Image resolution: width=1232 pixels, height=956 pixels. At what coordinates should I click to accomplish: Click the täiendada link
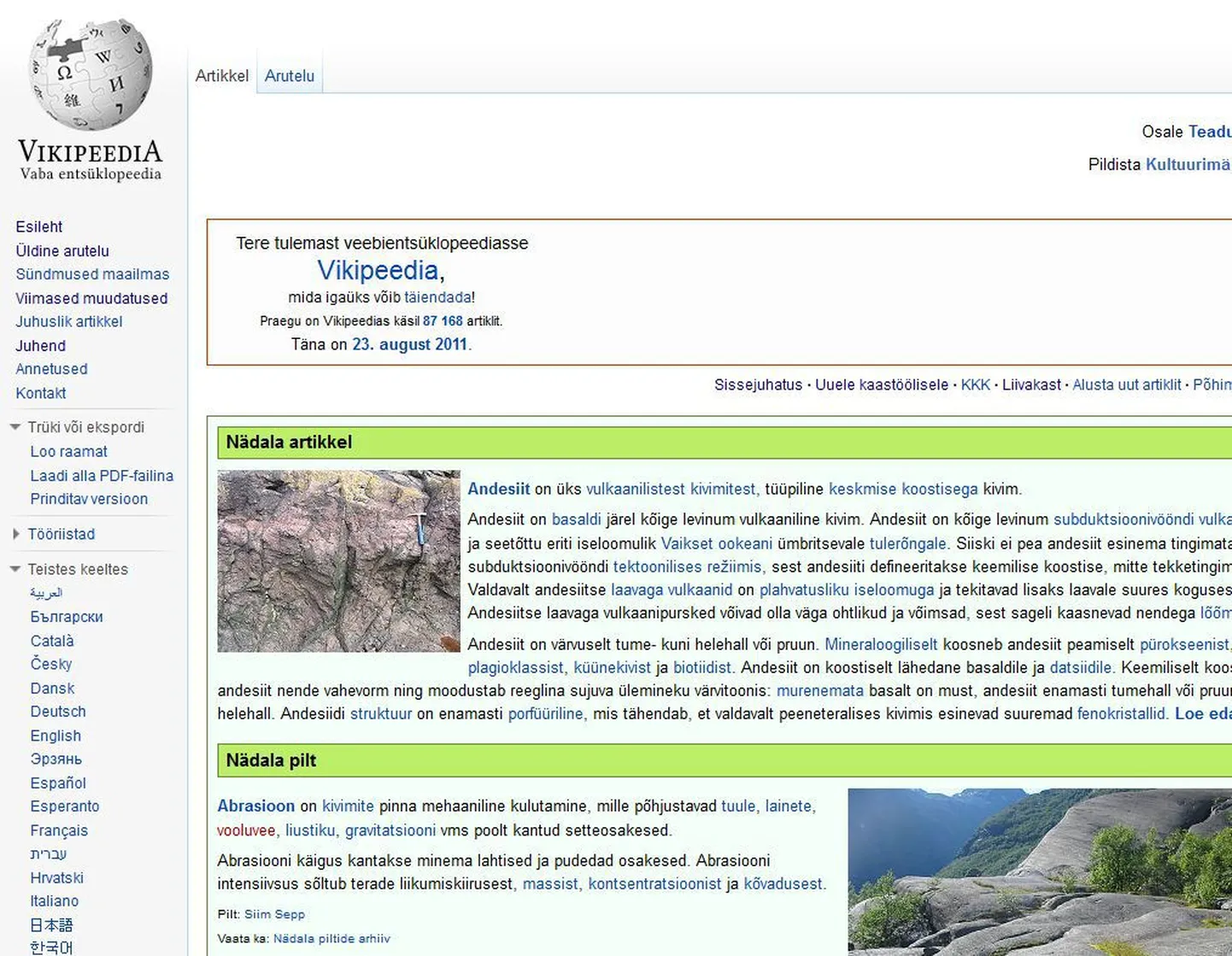click(x=437, y=297)
